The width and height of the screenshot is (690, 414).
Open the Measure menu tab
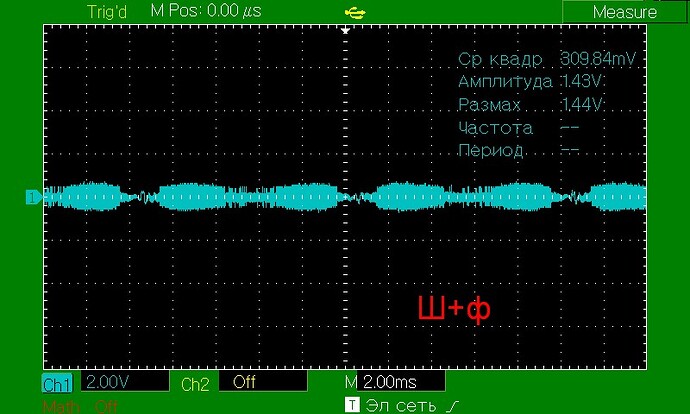click(x=624, y=12)
